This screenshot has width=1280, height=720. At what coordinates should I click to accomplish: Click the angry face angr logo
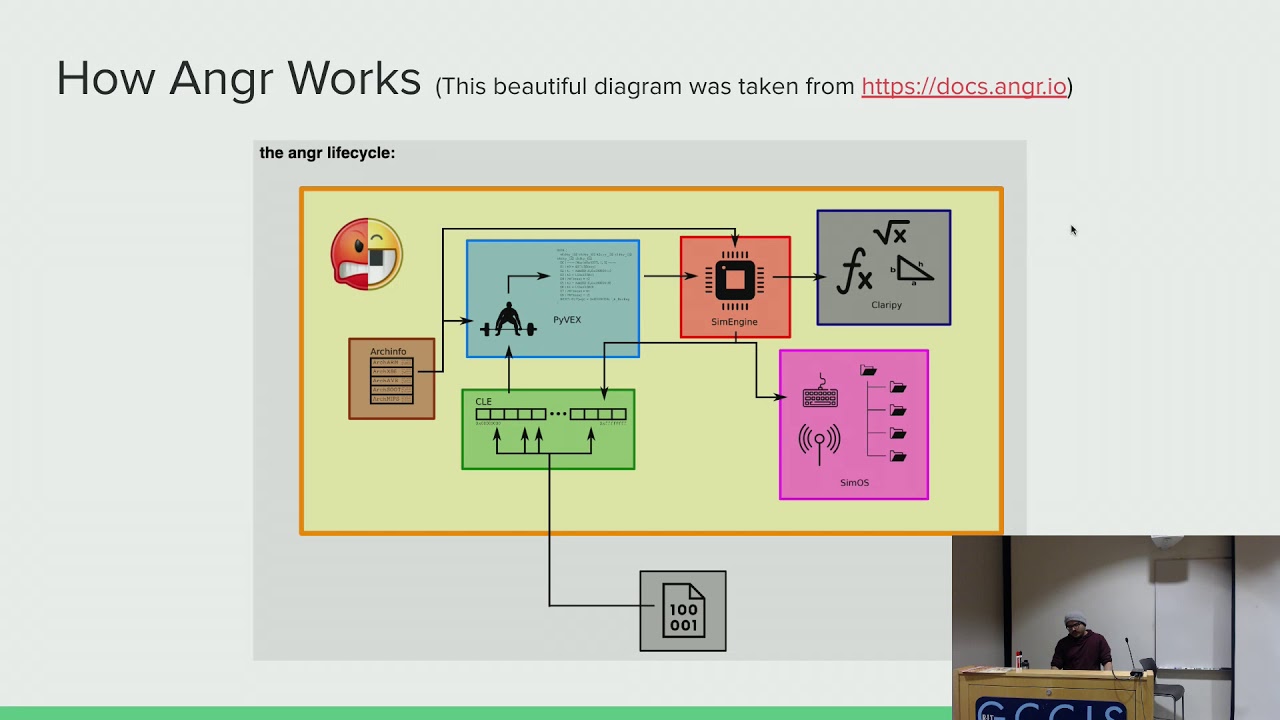[x=367, y=254]
